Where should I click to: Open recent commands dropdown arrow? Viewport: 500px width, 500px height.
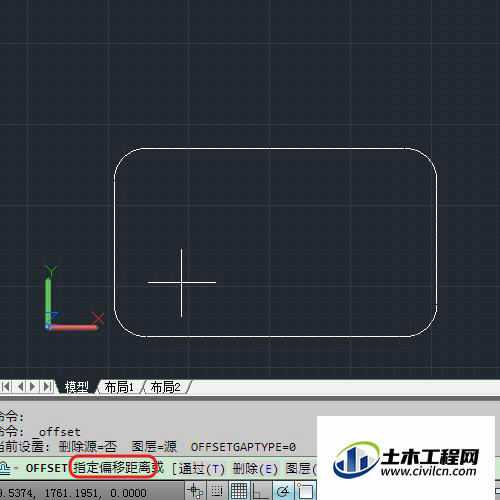click(x=15, y=469)
